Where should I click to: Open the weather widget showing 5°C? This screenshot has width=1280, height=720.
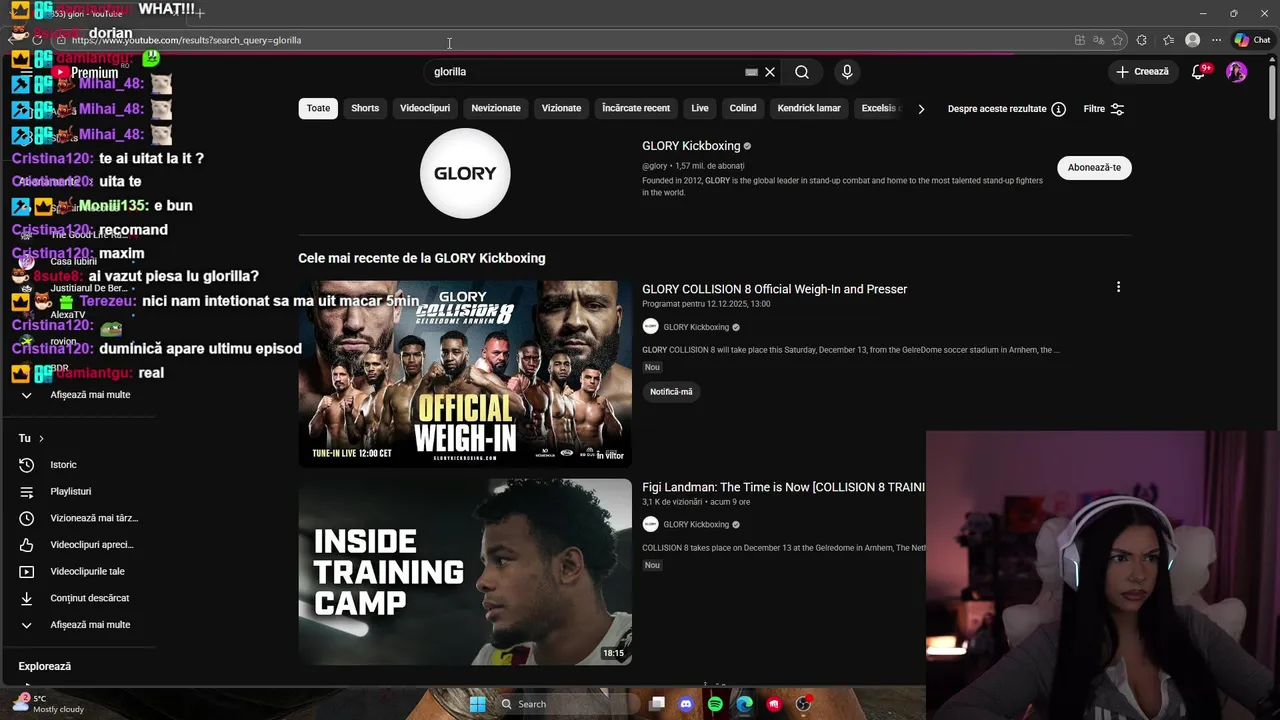coord(48,704)
